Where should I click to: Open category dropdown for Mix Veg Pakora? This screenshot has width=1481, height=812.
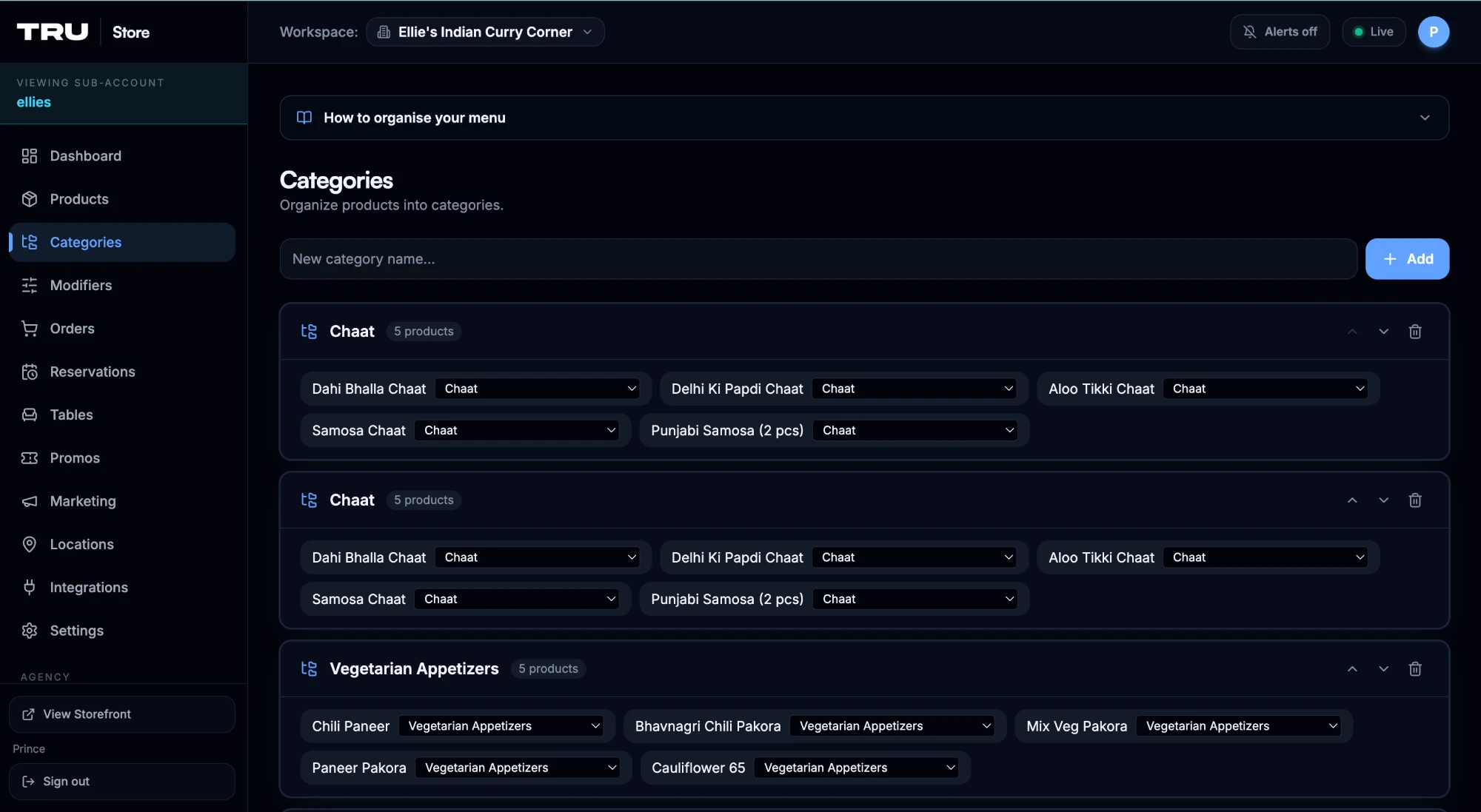point(1239,726)
